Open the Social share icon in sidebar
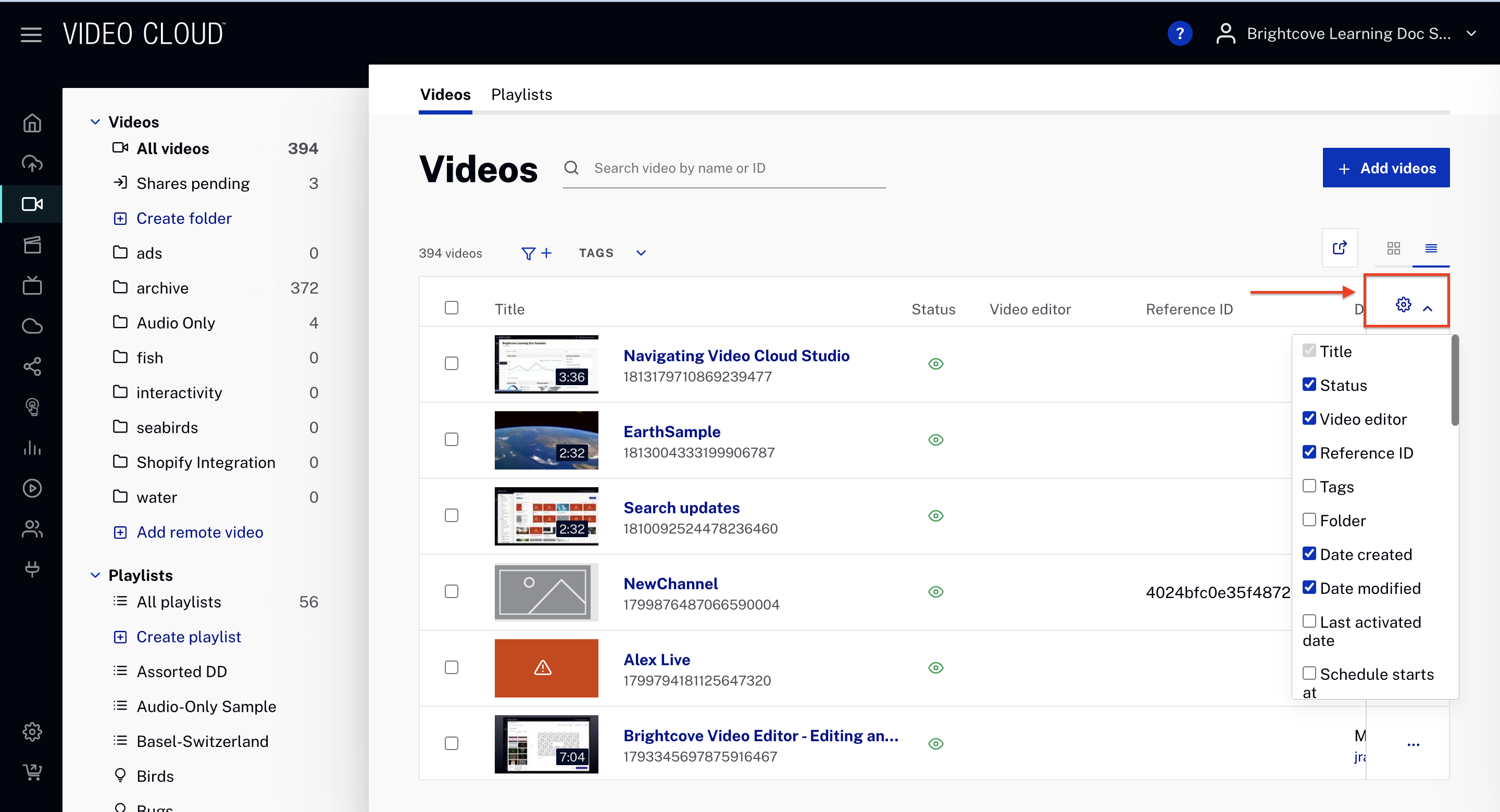 32,366
